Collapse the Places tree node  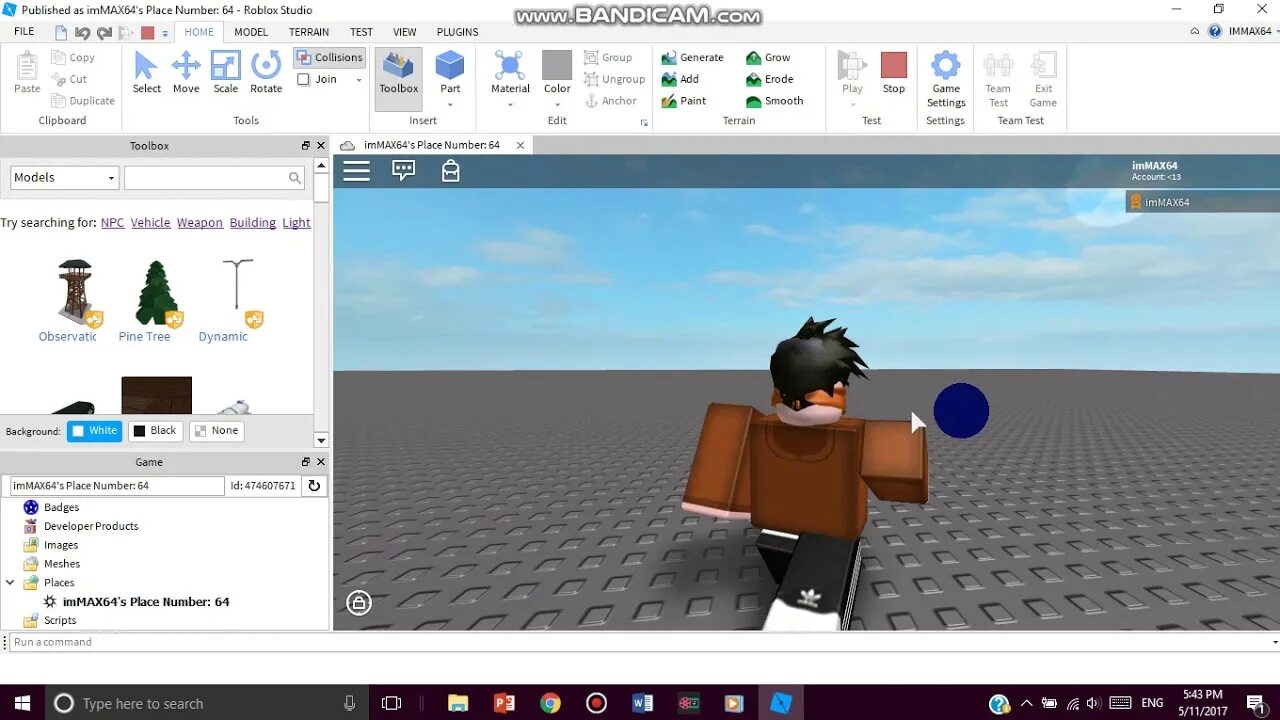pos(11,582)
